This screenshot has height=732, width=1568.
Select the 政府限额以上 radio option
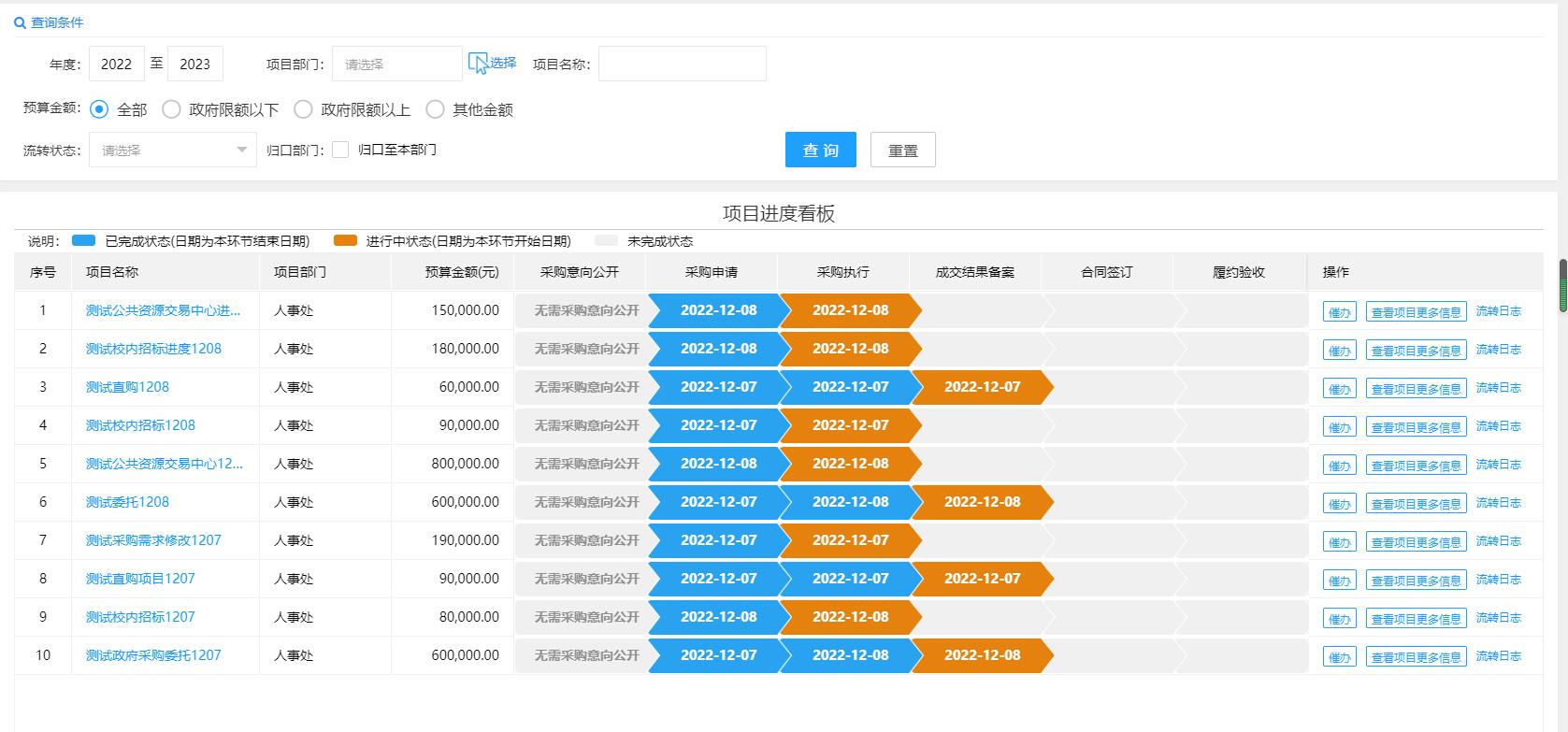[x=303, y=109]
